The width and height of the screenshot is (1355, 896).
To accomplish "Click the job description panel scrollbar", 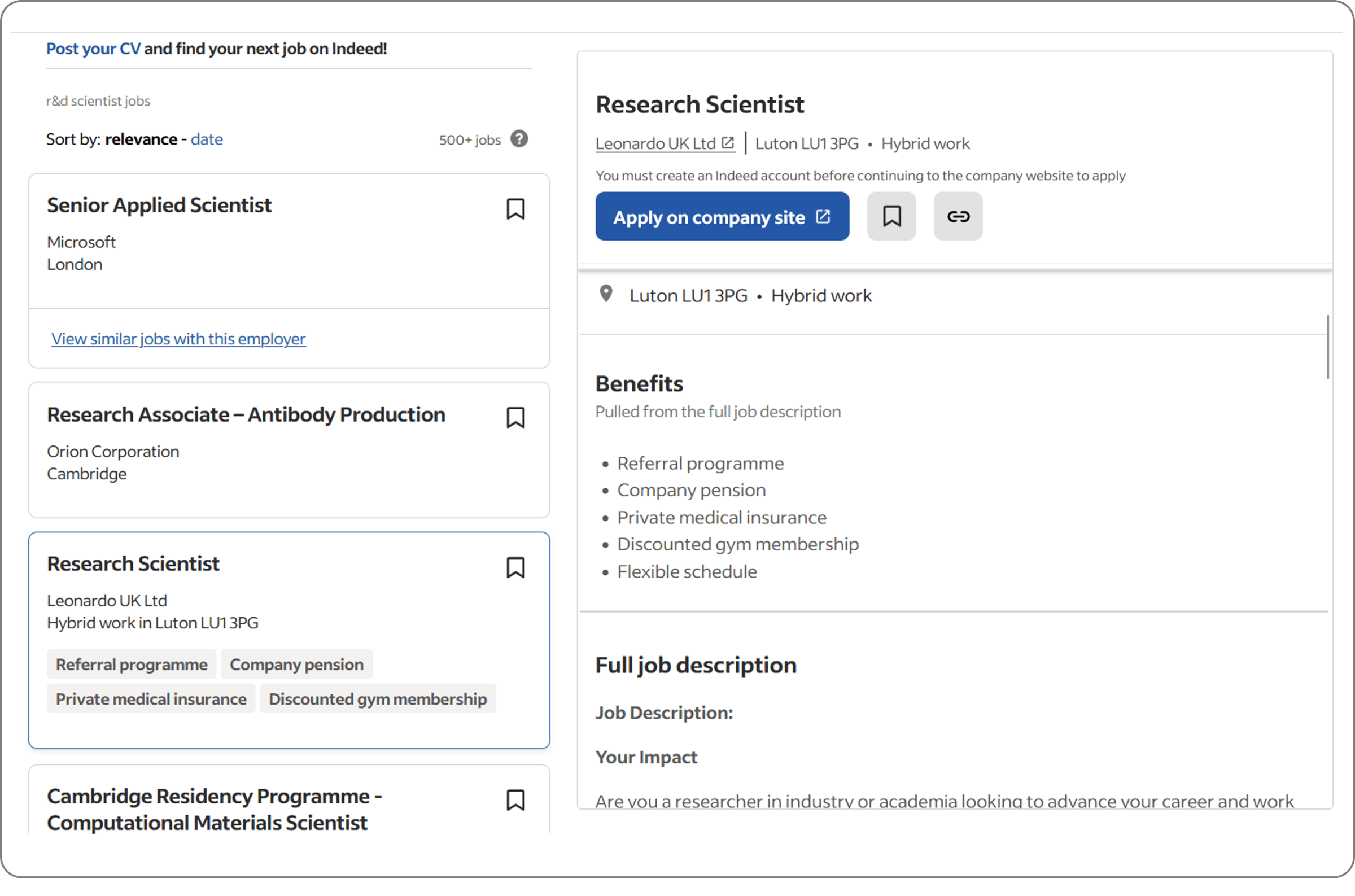I will [1327, 347].
